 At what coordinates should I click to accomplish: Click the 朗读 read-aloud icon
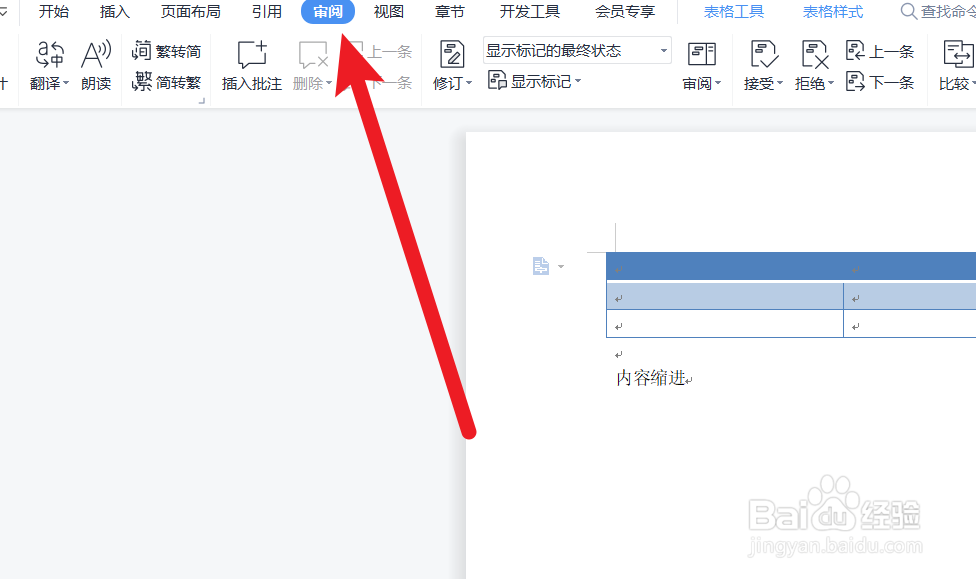pos(96,55)
